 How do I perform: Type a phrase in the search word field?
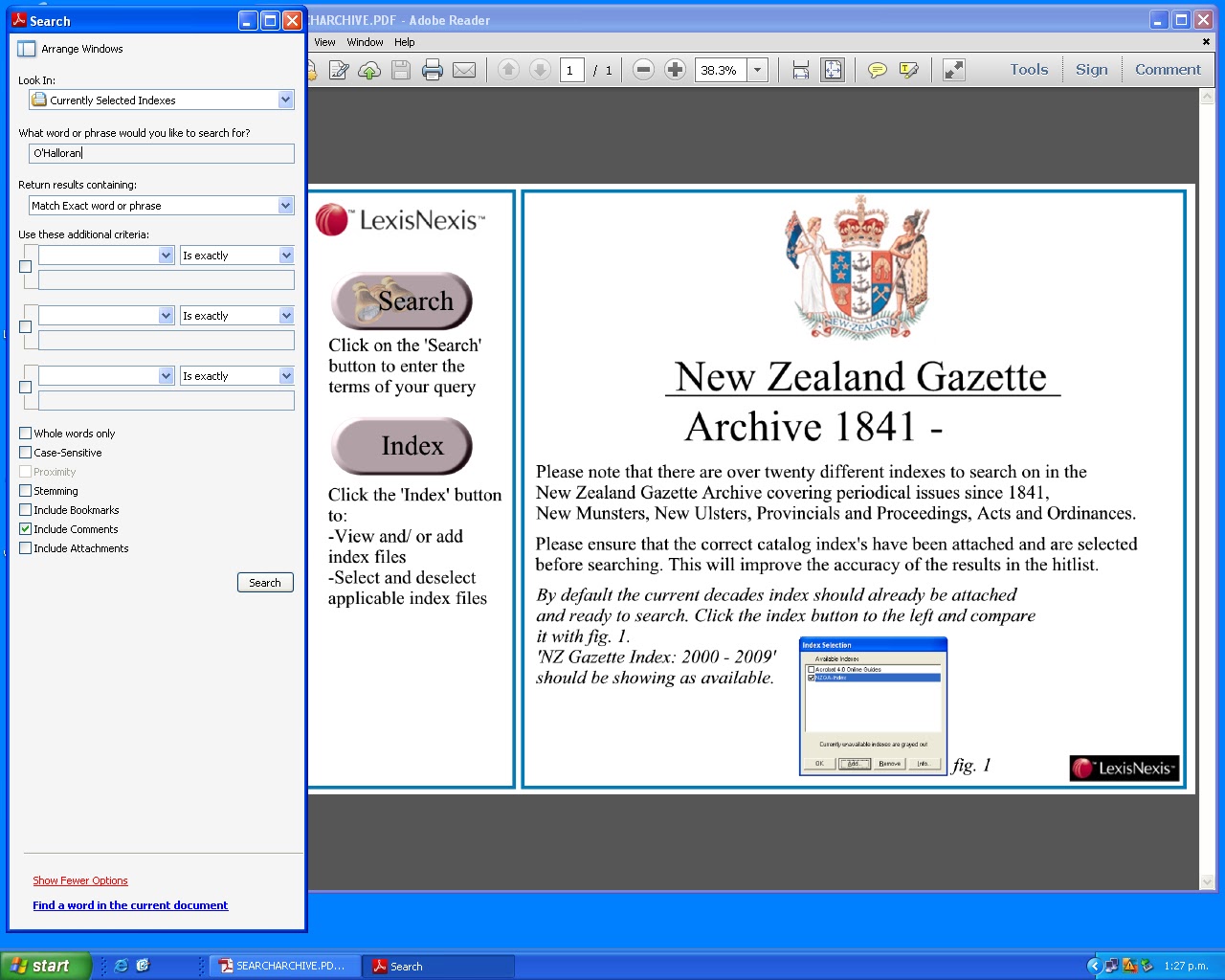[x=161, y=153]
